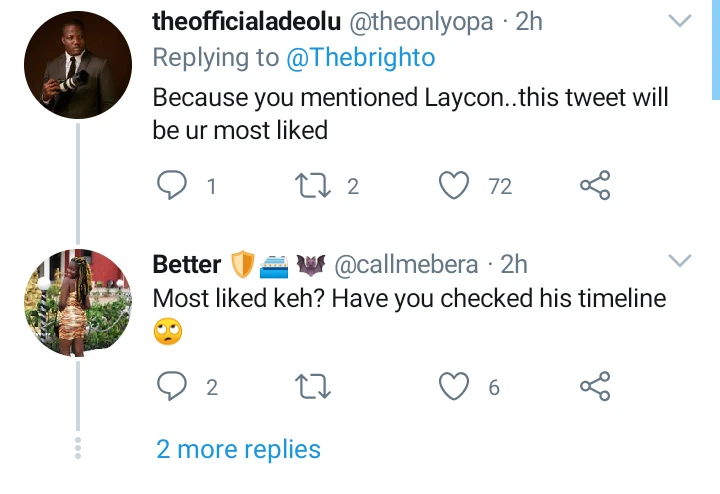Screen dimensions: 720x494
Task: Open the Better display name
Action: 187,264
